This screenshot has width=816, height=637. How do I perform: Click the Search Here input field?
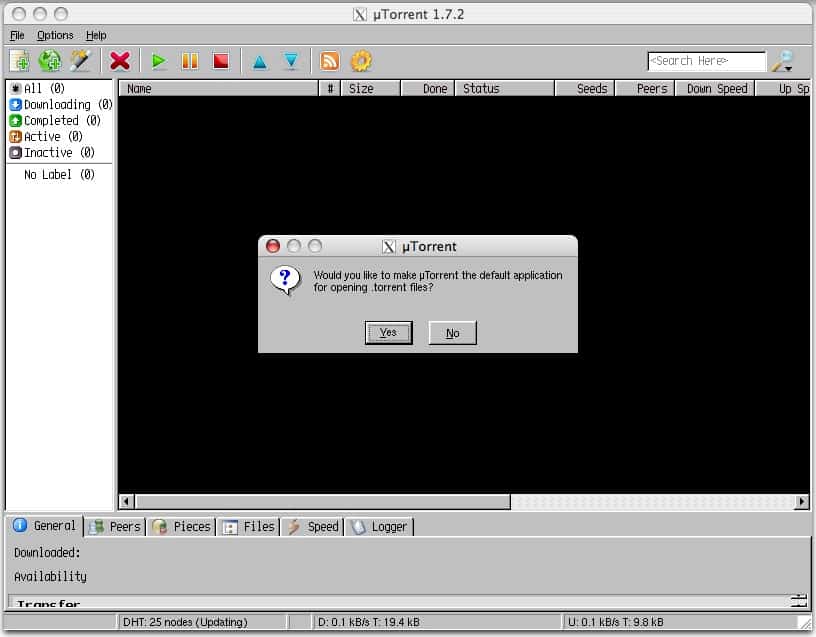point(707,61)
